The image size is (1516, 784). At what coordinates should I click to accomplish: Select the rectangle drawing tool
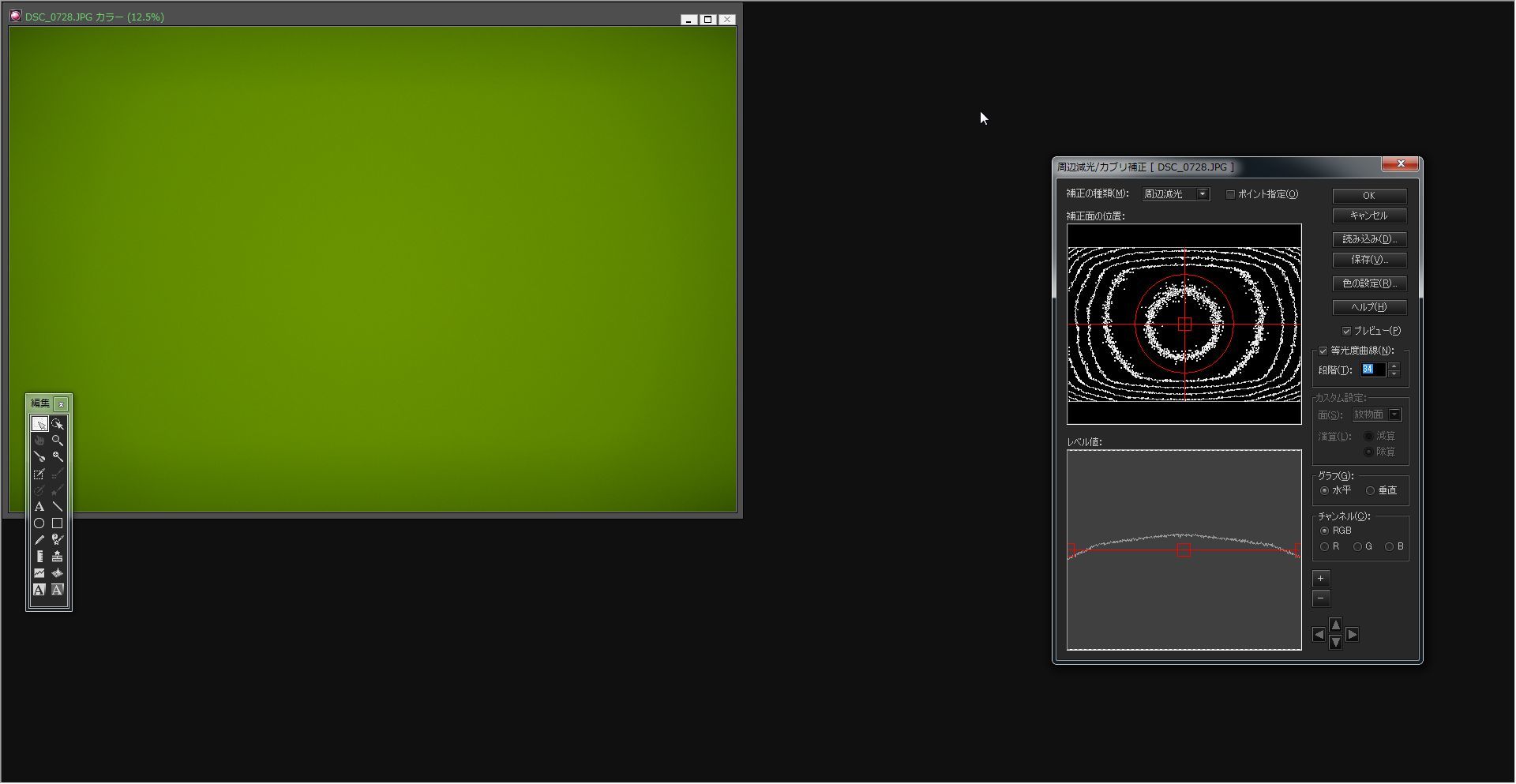pos(58,523)
